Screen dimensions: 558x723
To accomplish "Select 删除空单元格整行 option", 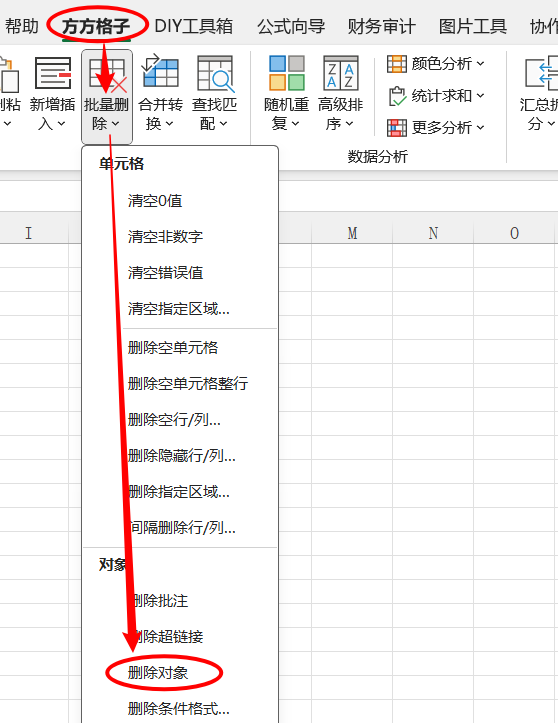I will pos(188,383).
